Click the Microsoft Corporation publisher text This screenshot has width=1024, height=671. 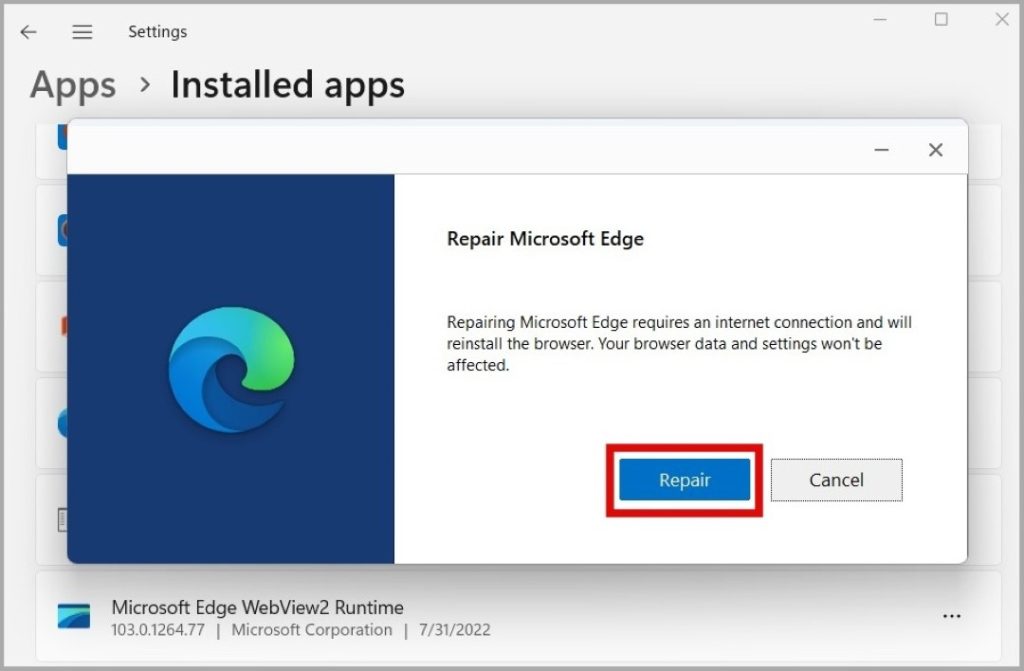[312, 630]
